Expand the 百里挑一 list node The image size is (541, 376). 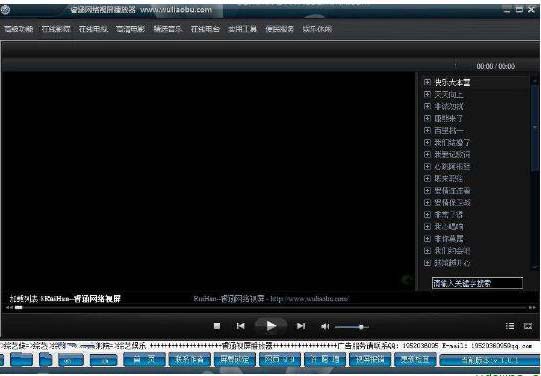(x=427, y=130)
